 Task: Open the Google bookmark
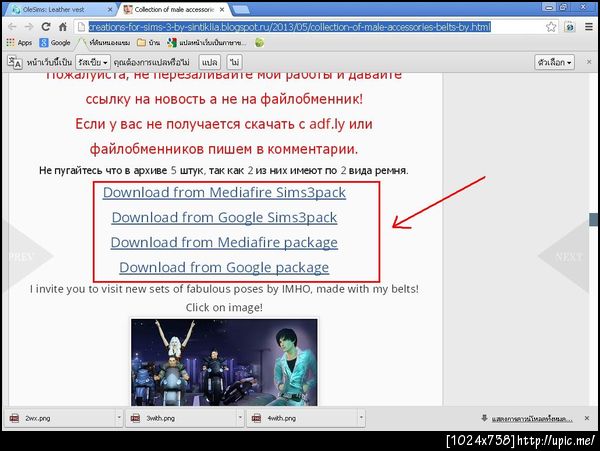[x=55, y=43]
